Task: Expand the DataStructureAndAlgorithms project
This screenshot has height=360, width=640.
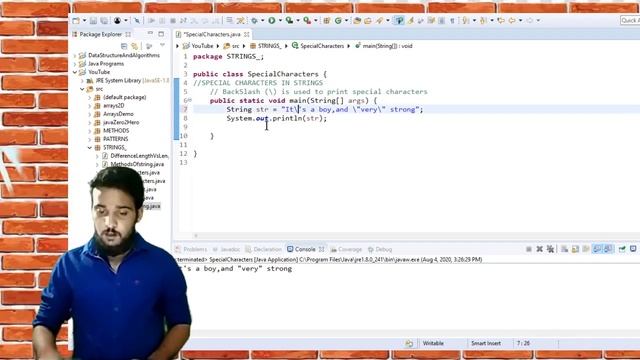Action: point(75,56)
